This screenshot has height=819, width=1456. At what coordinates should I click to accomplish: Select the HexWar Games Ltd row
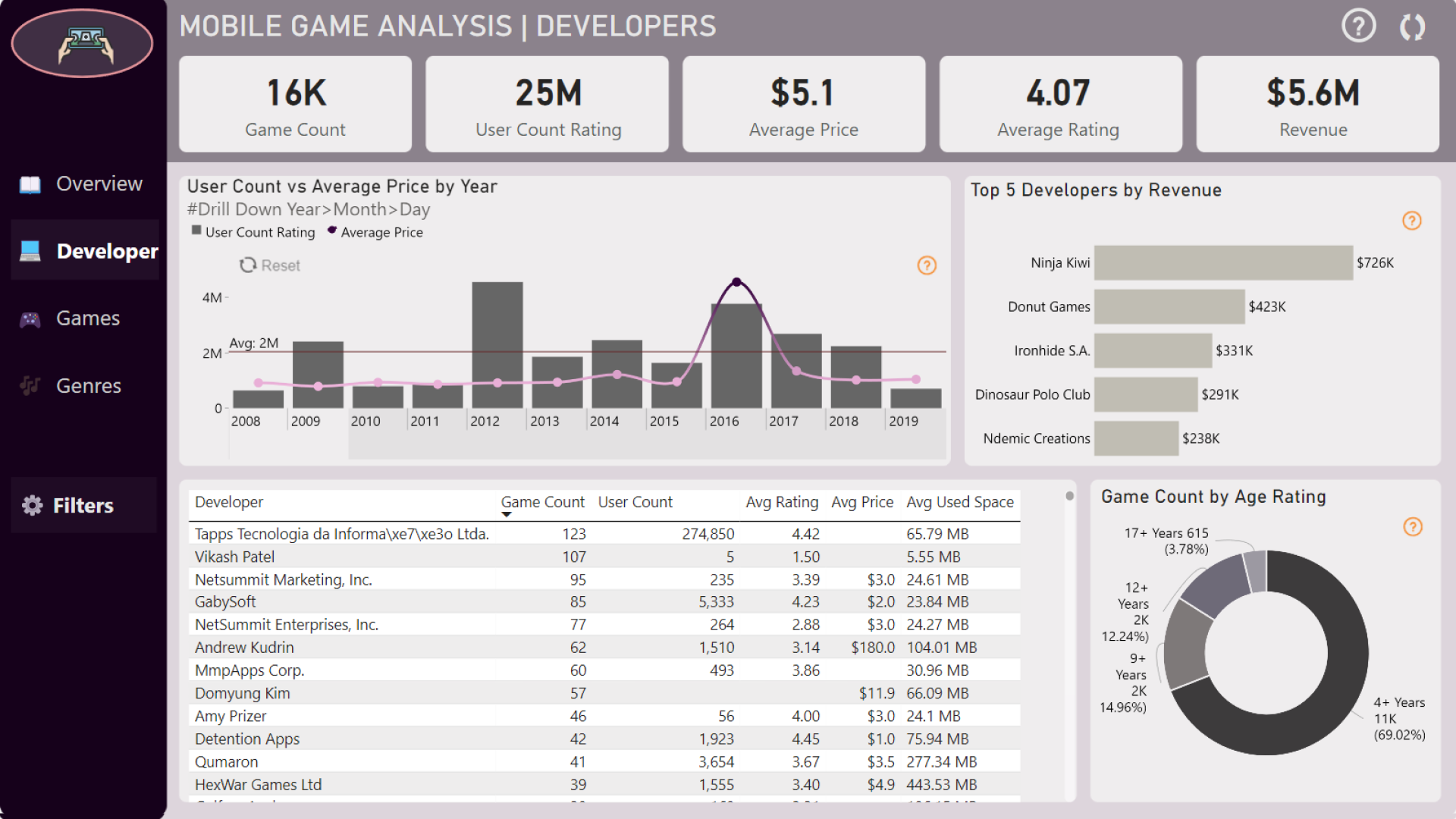click(604, 784)
